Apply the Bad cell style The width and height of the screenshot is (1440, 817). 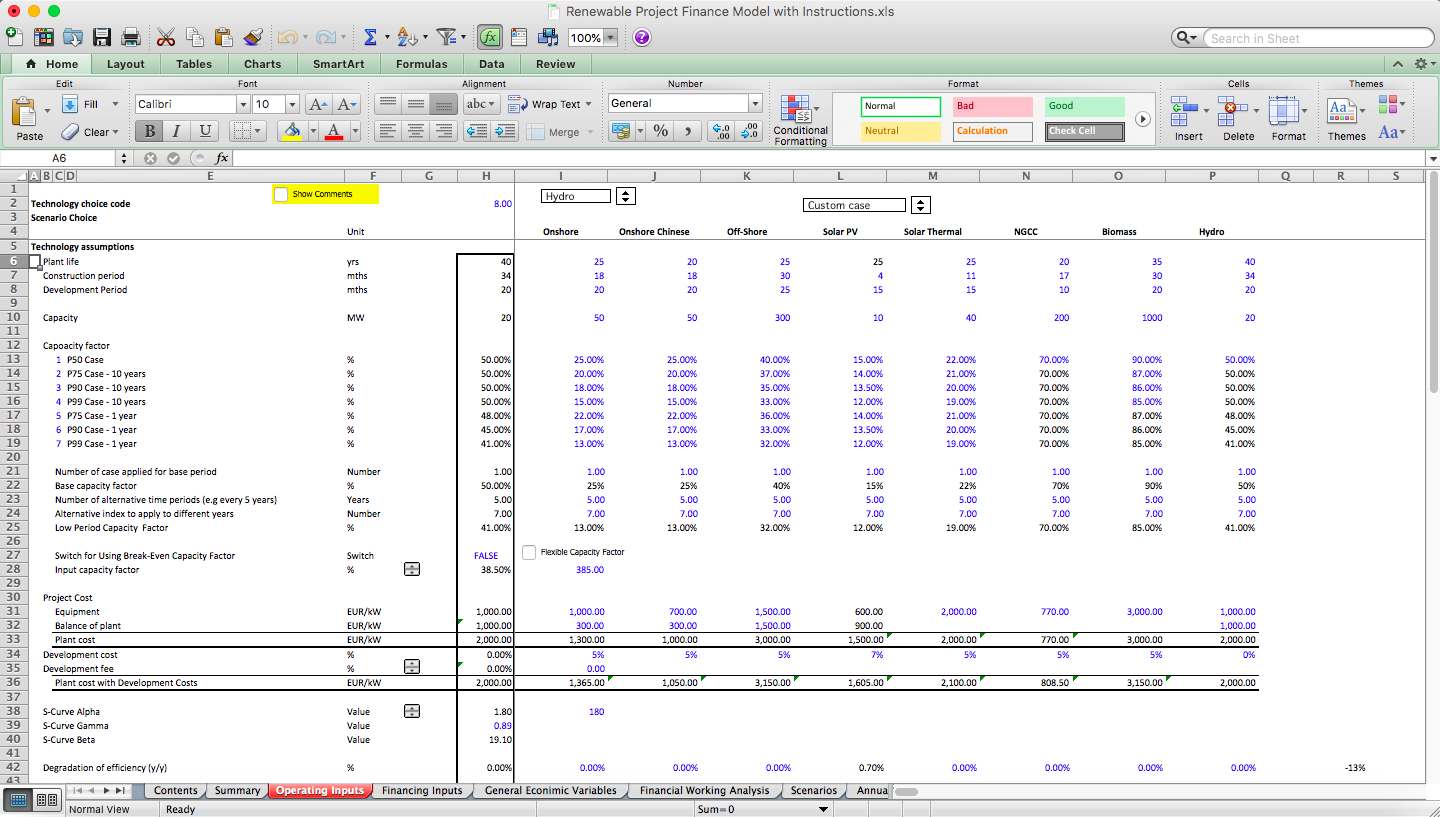point(992,106)
